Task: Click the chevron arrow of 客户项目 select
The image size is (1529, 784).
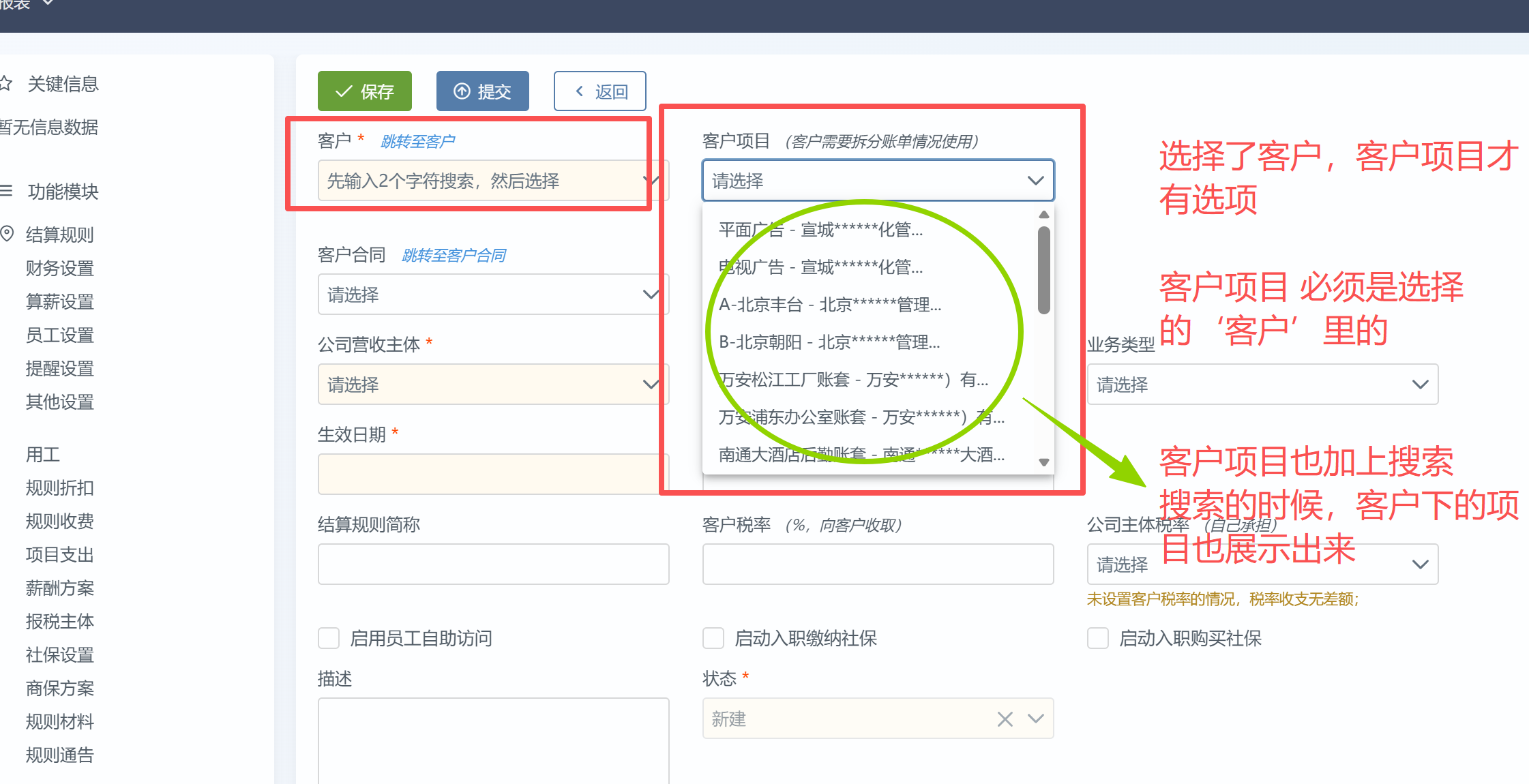Action: coord(1035,181)
